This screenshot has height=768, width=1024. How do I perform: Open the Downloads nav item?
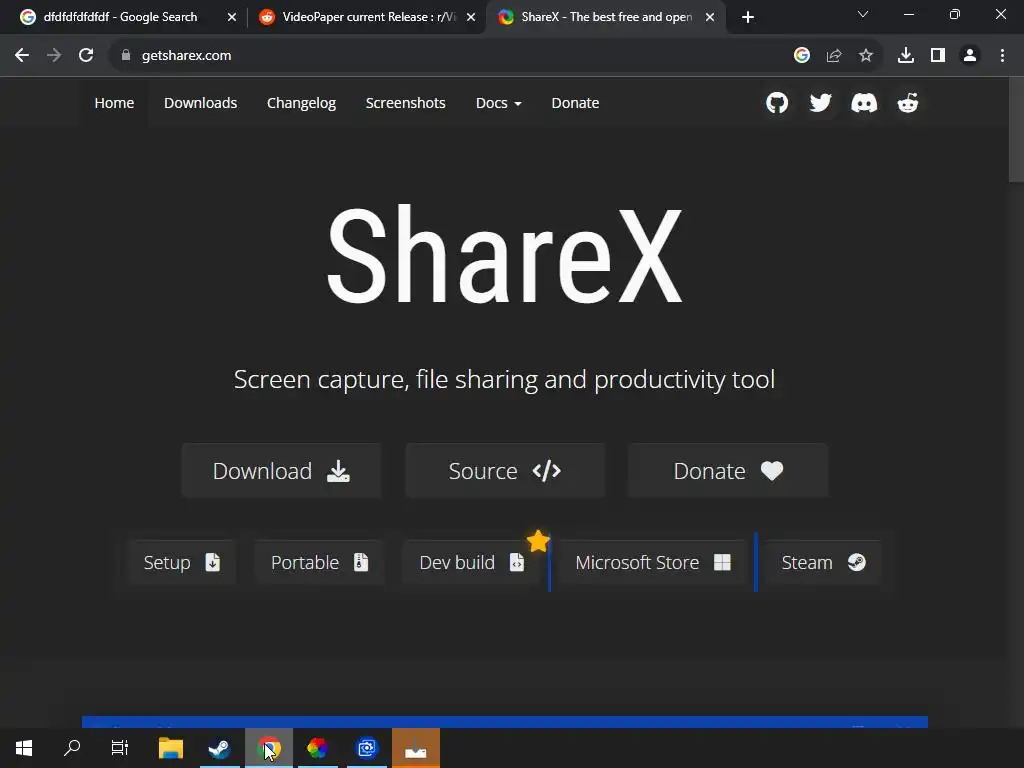click(200, 103)
